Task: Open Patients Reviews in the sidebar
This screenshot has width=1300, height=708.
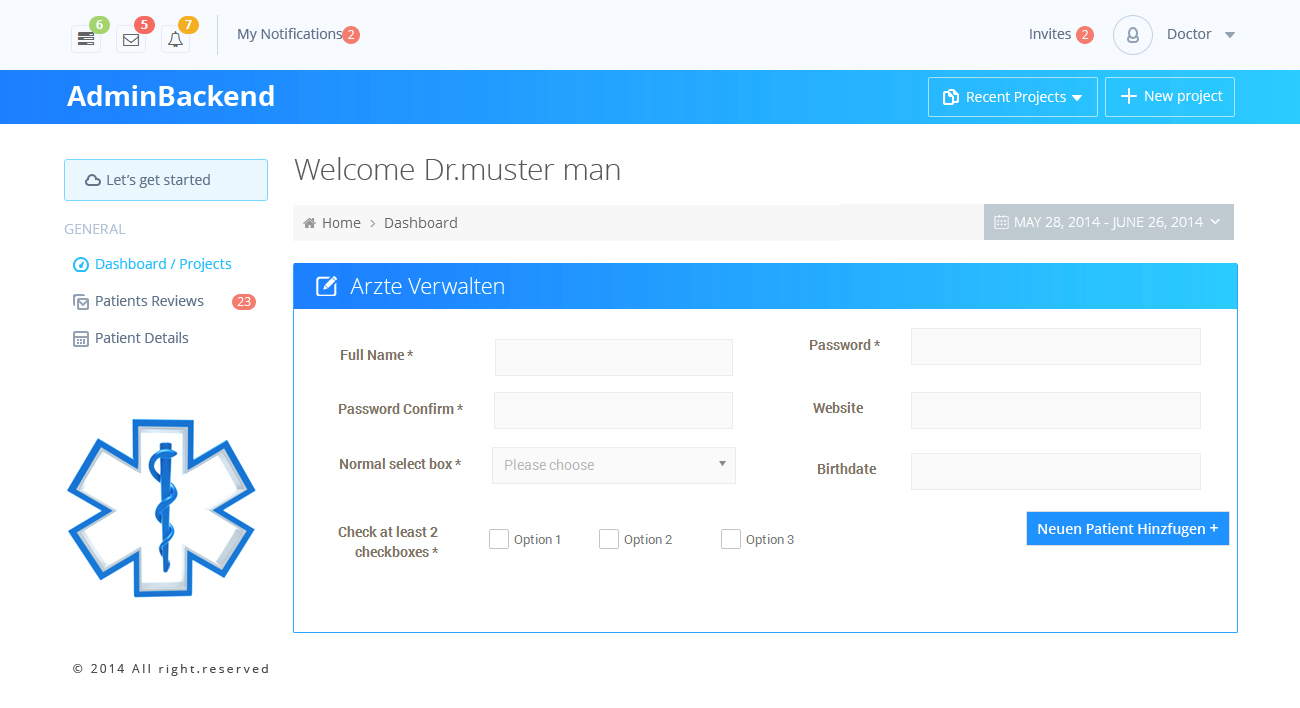Action: (x=149, y=301)
